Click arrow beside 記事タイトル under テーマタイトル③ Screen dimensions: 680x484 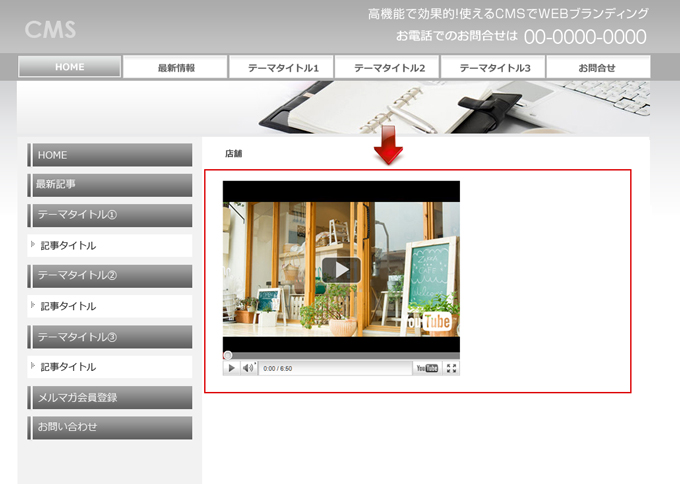tap(33, 366)
